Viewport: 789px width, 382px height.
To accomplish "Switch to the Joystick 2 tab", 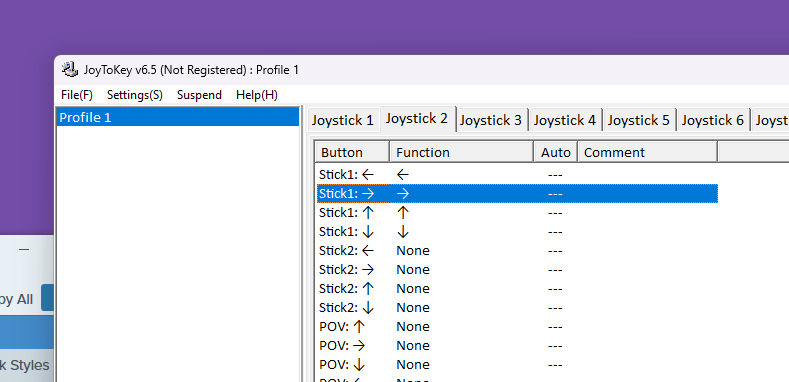I will (x=417, y=119).
